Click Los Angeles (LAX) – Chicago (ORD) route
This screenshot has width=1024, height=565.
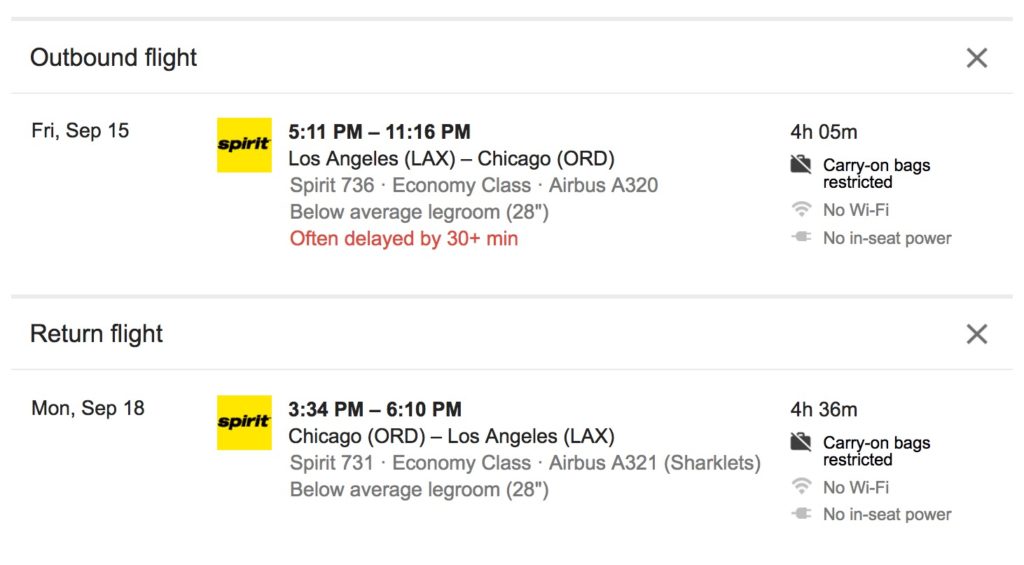[x=451, y=159]
